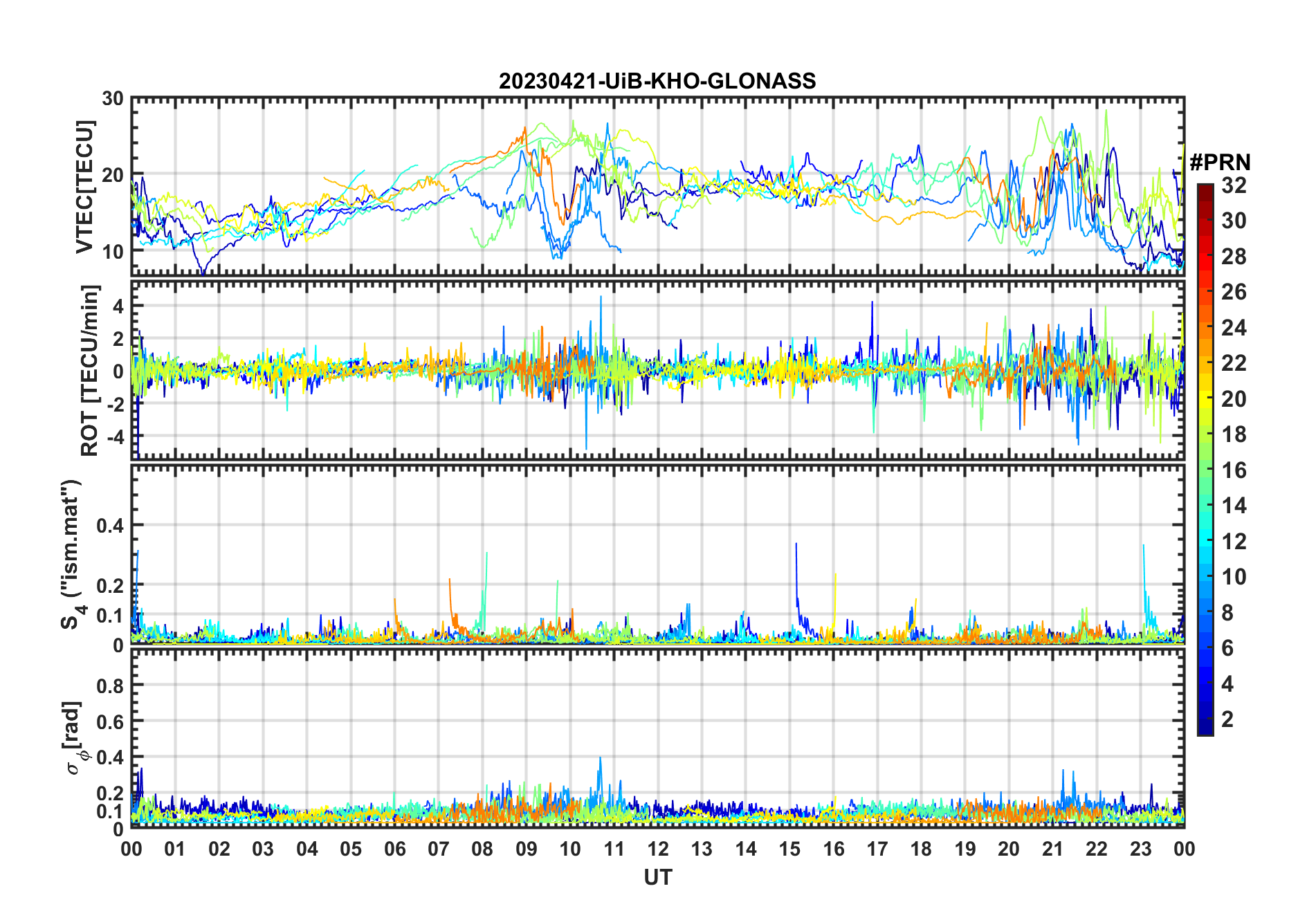Click x-axis tick label 15
The height and width of the screenshot is (920, 1316).
pyautogui.click(x=789, y=849)
